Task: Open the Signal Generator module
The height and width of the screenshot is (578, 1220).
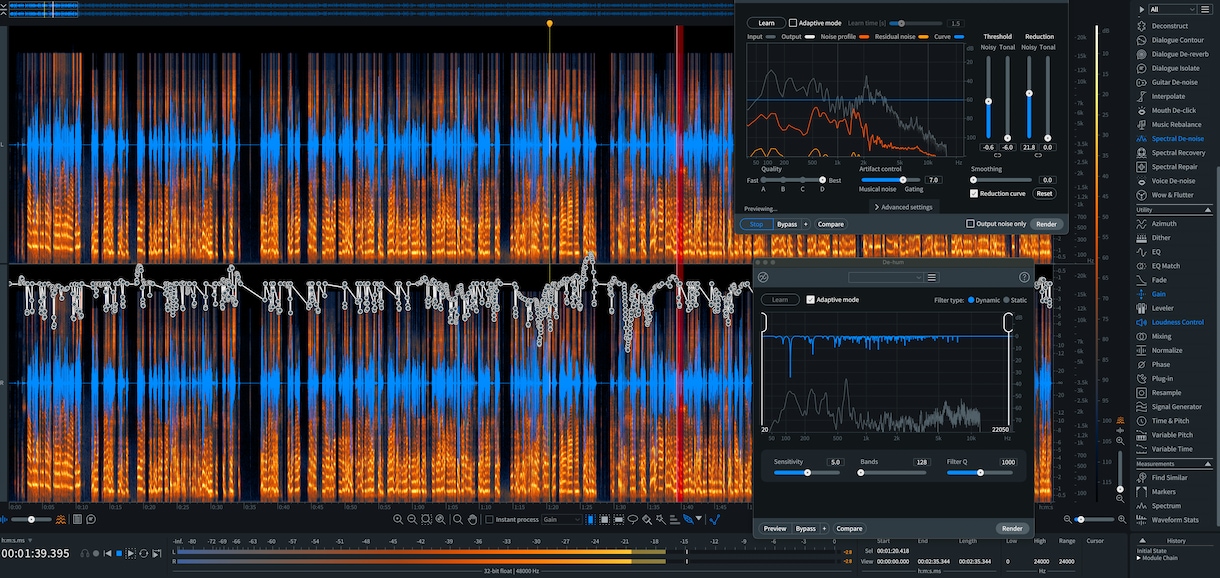Action: (x=1176, y=407)
